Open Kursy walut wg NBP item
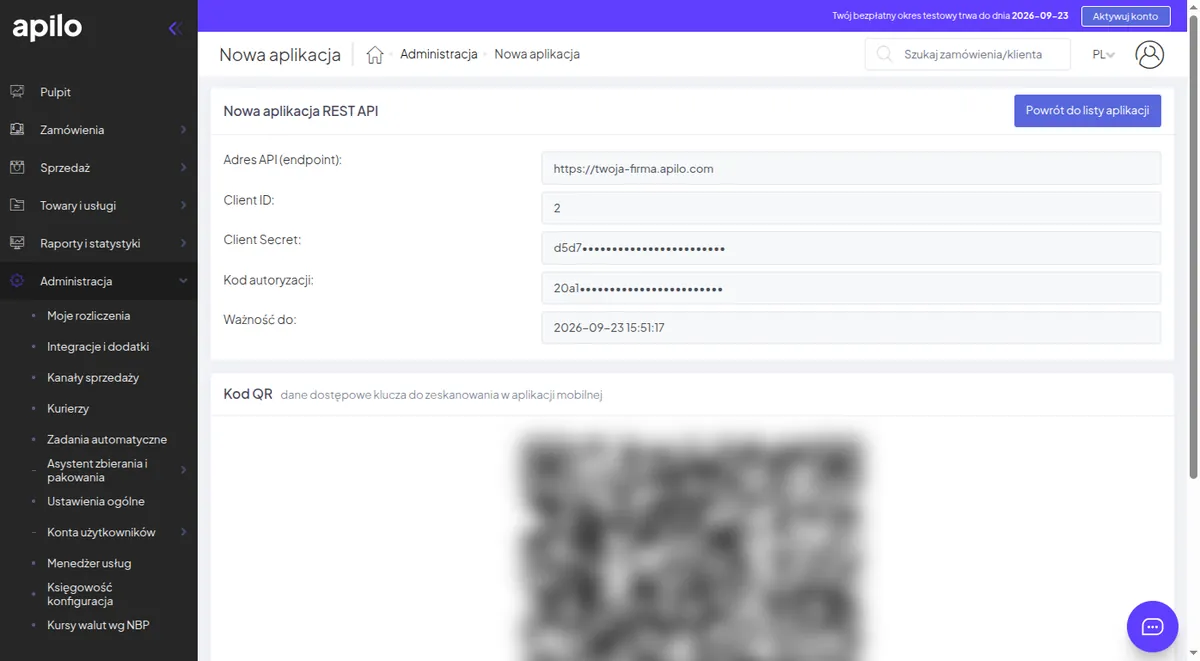The image size is (1200, 661). [x=98, y=626]
